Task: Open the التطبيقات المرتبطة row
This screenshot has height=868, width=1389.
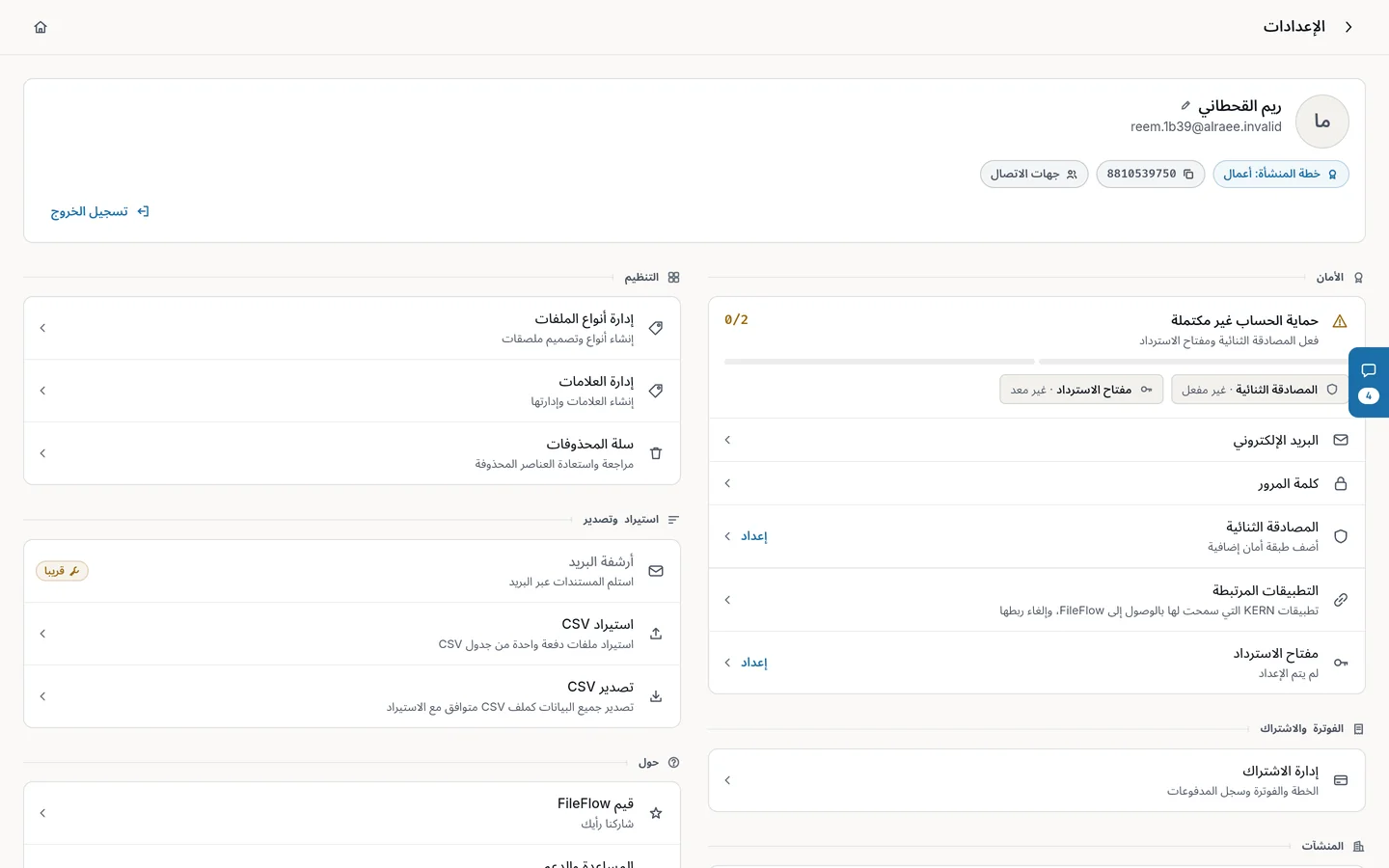Action: tap(1036, 600)
